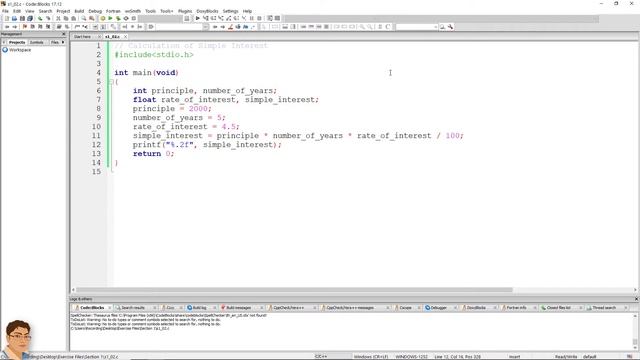640x360 pixels.
Task: Close the Management panel
Action: pos(63,34)
